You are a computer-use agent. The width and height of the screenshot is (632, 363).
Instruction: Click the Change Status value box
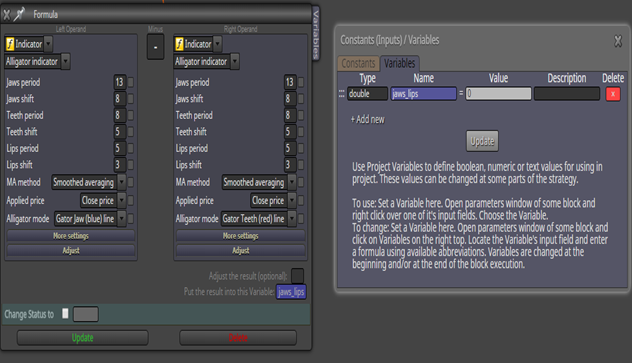[x=85, y=314]
